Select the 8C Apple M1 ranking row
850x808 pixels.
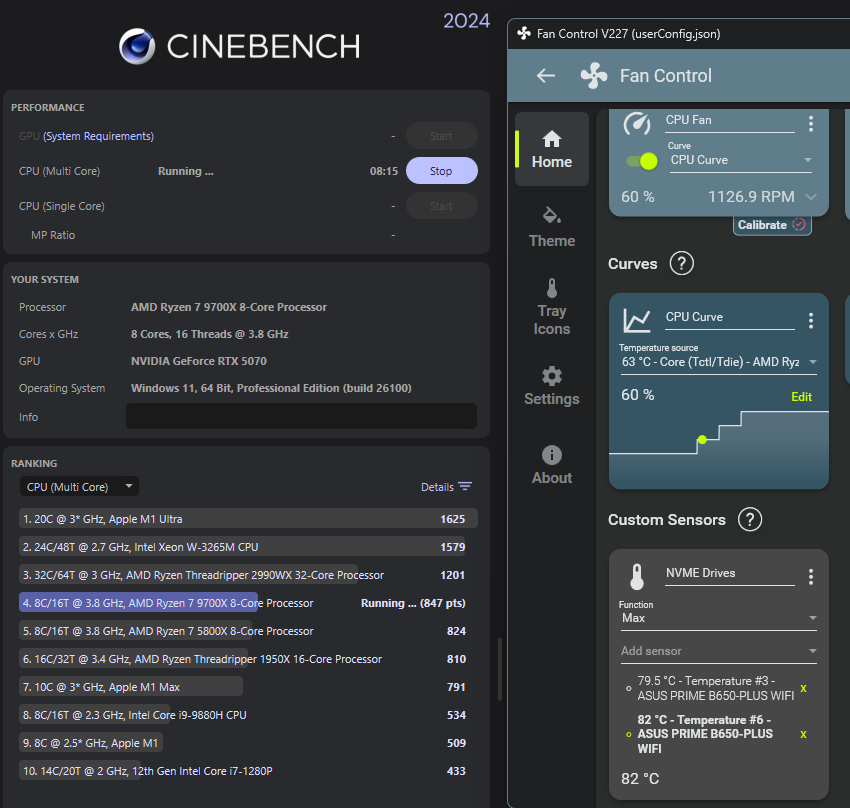pos(248,743)
